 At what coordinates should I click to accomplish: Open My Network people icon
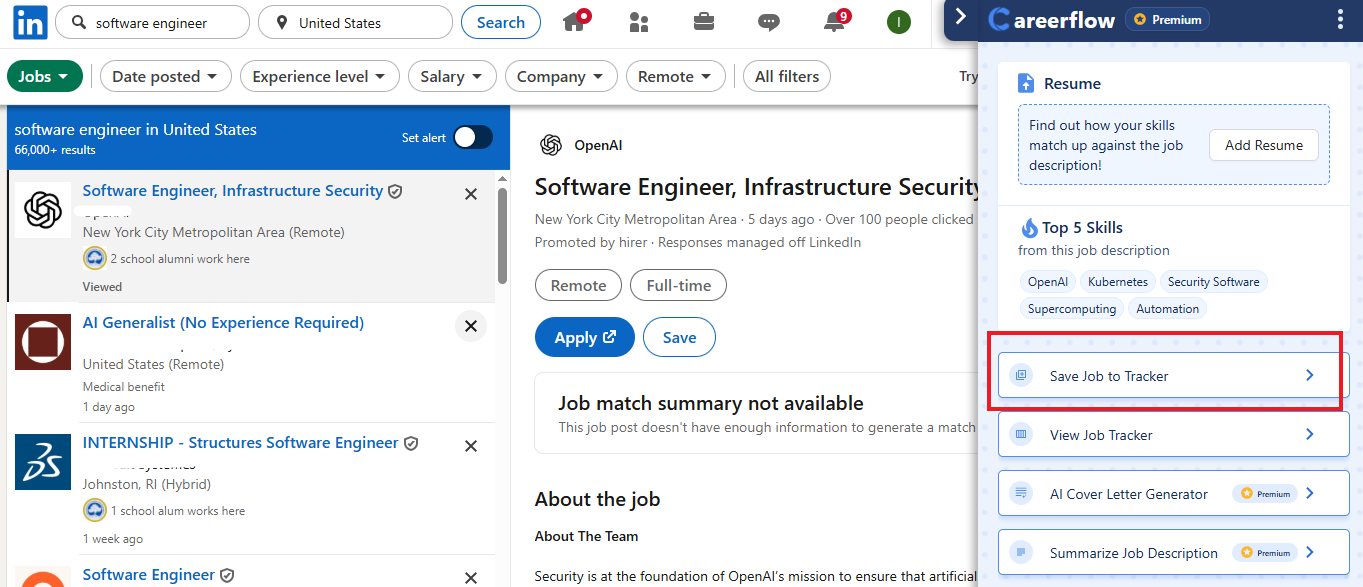pos(639,22)
